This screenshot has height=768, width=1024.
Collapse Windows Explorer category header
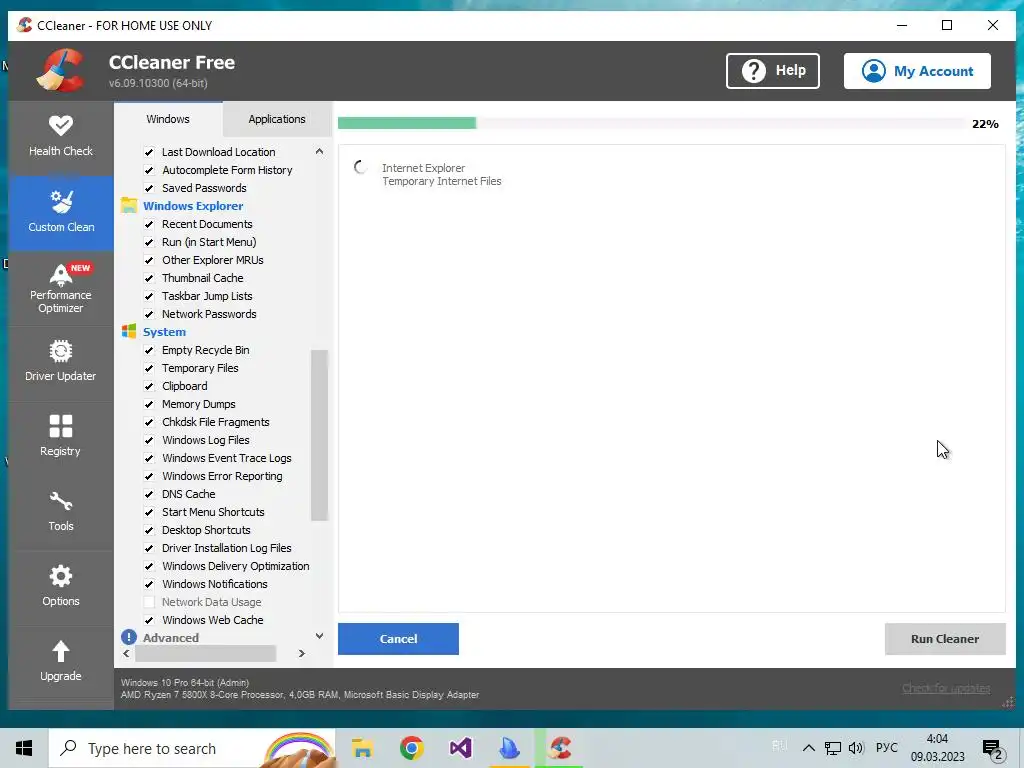pyautogui.click(x=193, y=206)
